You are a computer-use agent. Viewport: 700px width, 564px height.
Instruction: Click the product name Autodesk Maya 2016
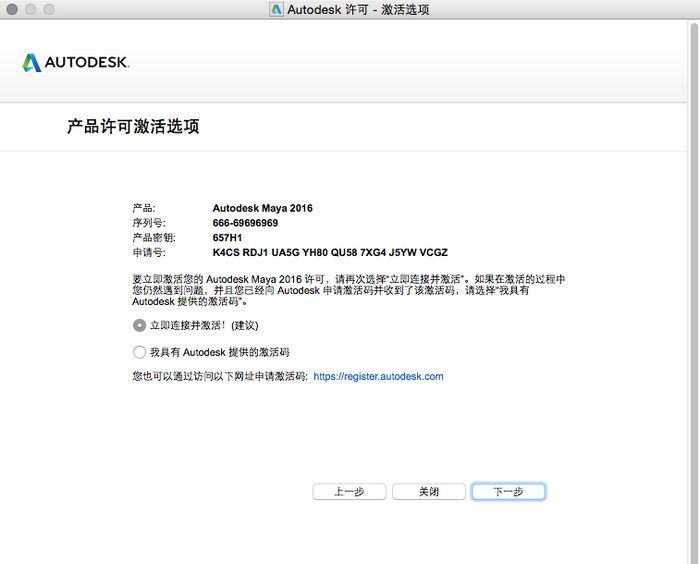262,208
